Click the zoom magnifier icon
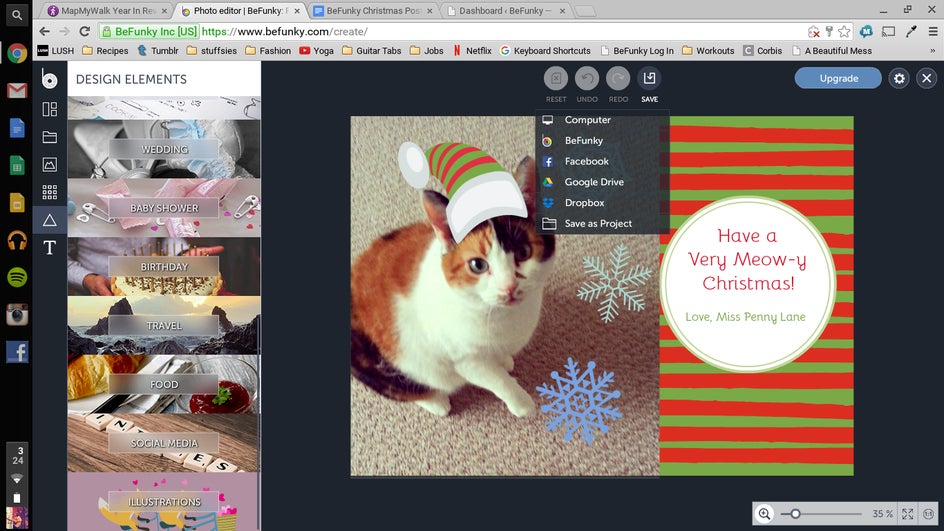The image size is (944, 531). click(x=764, y=514)
